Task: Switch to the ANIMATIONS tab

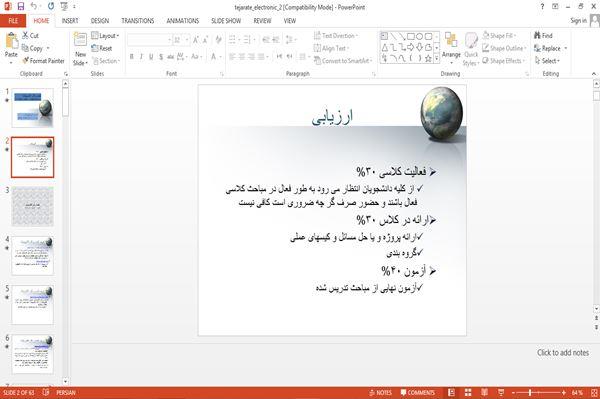Action: (183, 21)
